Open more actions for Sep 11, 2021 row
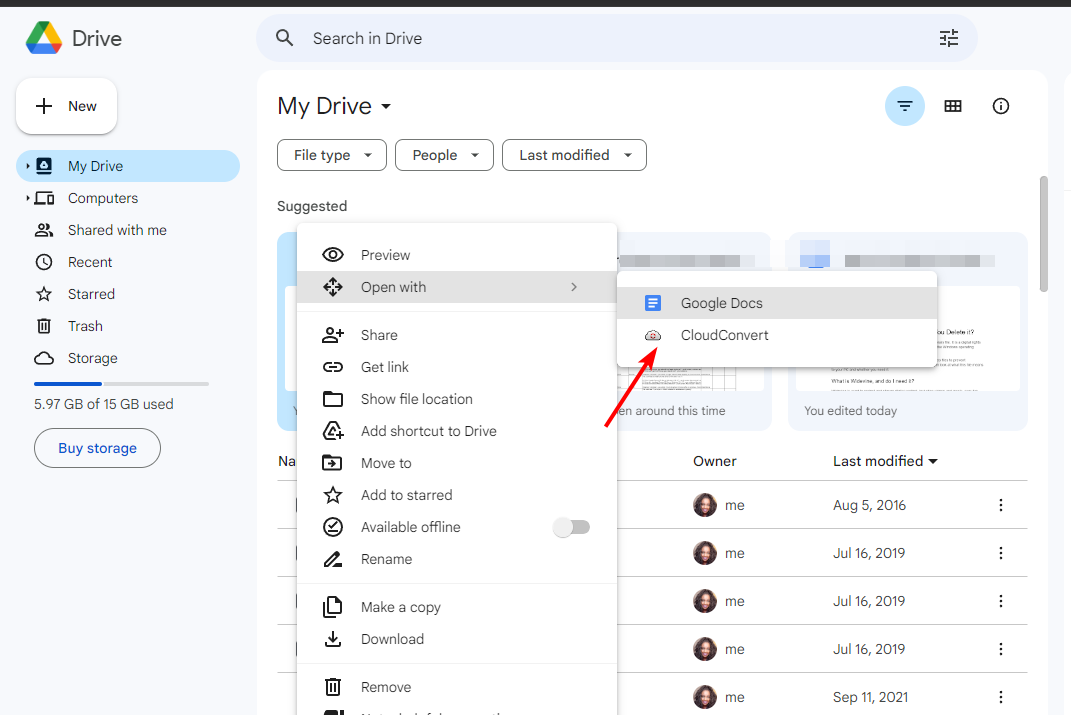Screen dimensions: 1071x715 (1001, 697)
